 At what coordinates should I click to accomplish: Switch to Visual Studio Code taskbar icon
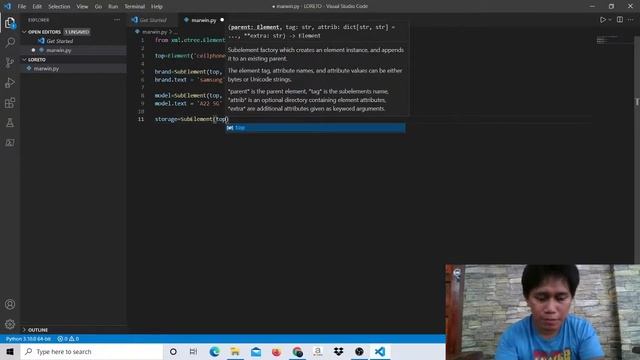(380, 351)
